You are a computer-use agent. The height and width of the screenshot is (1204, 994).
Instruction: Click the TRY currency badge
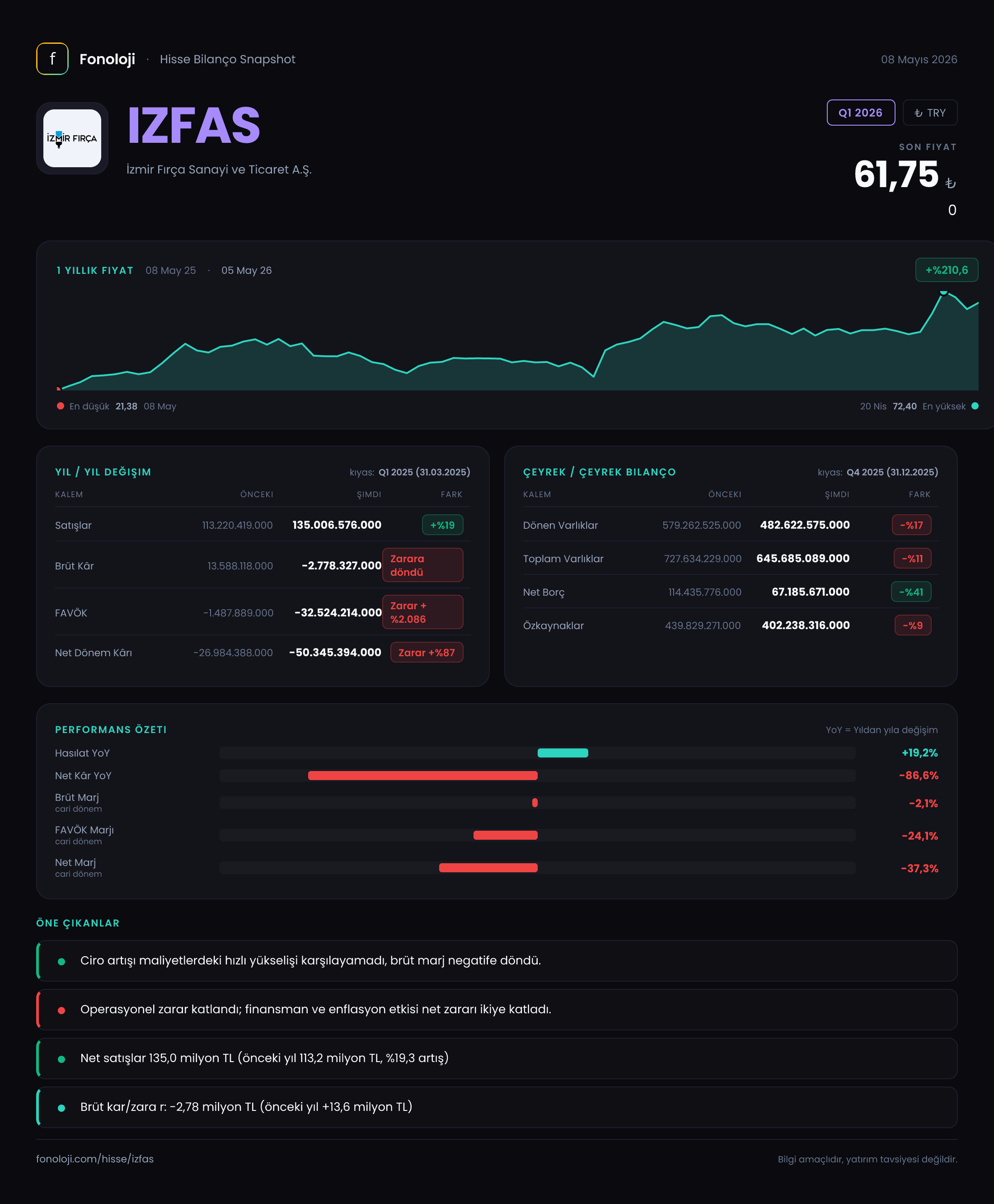click(930, 112)
